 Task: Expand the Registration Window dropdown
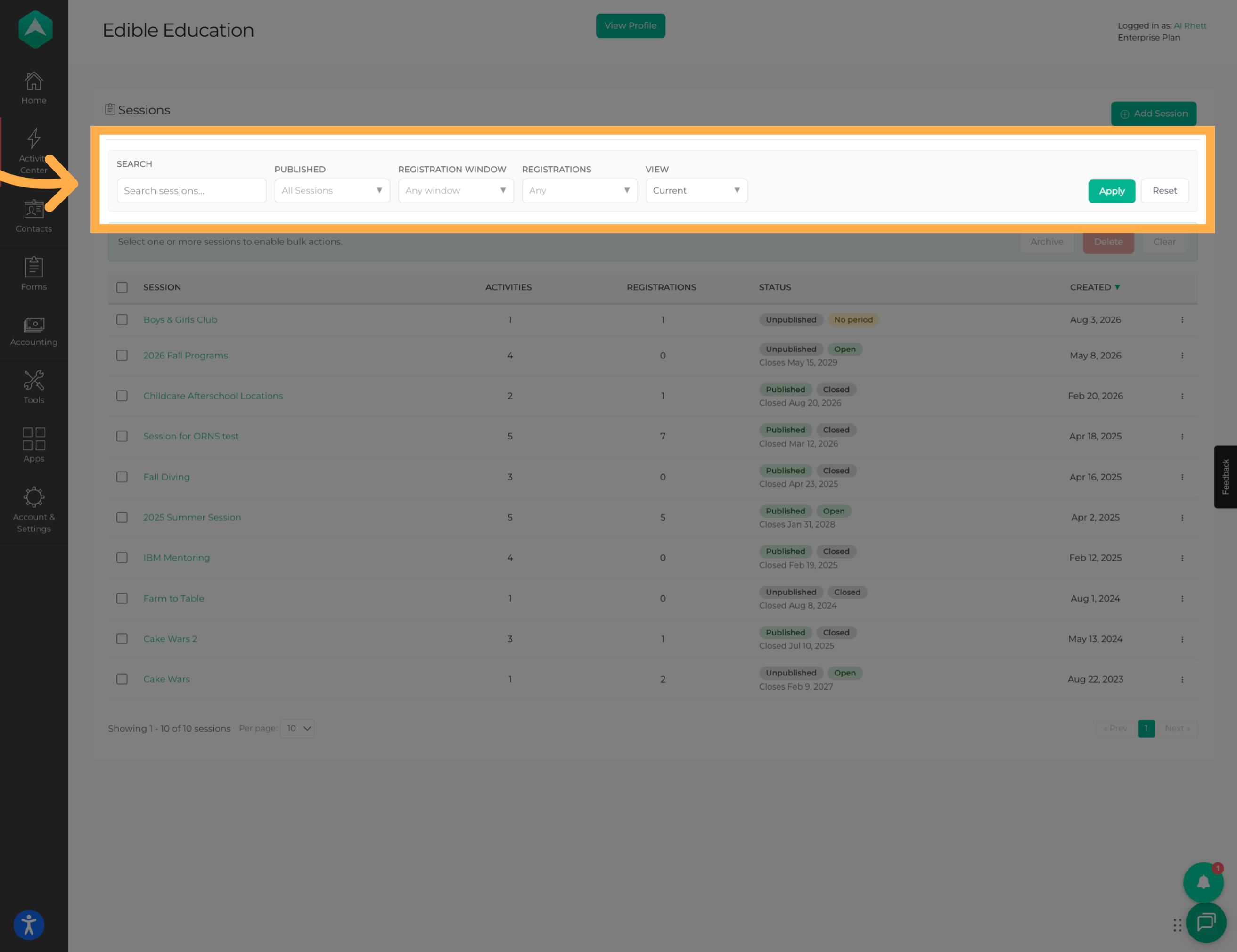pyautogui.click(x=456, y=191)
